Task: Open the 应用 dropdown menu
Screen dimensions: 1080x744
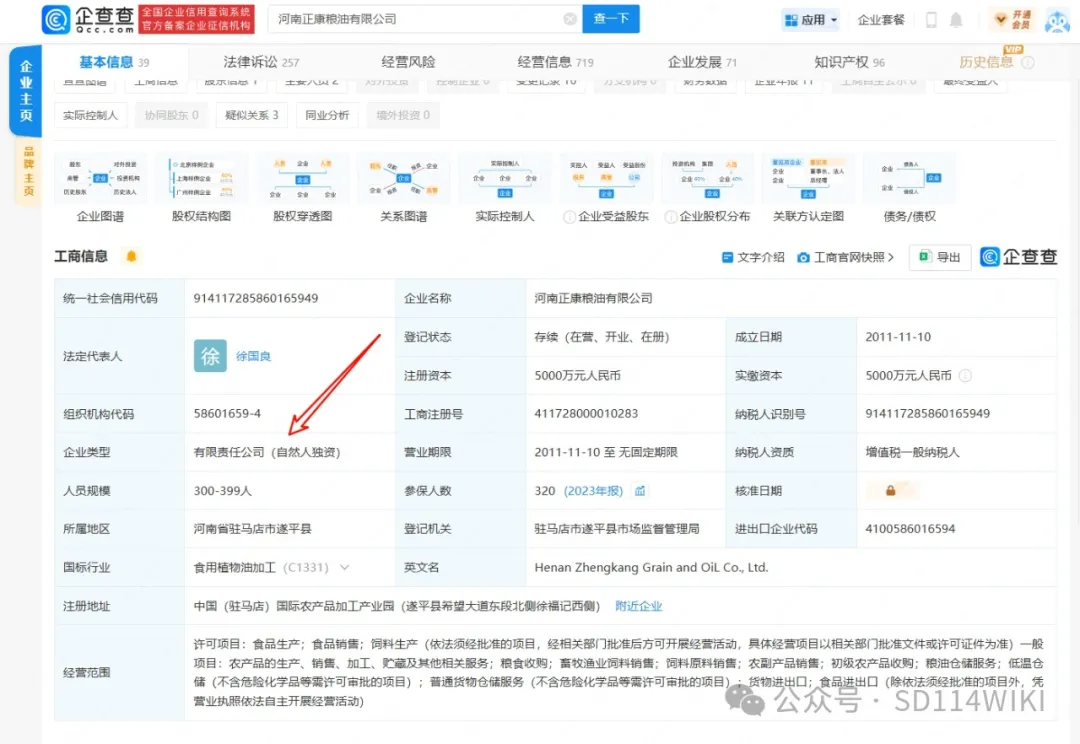Action: (x=811, y=20)
